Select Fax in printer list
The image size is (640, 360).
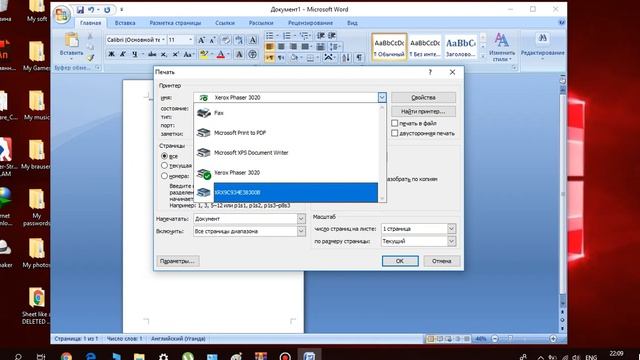286,113
